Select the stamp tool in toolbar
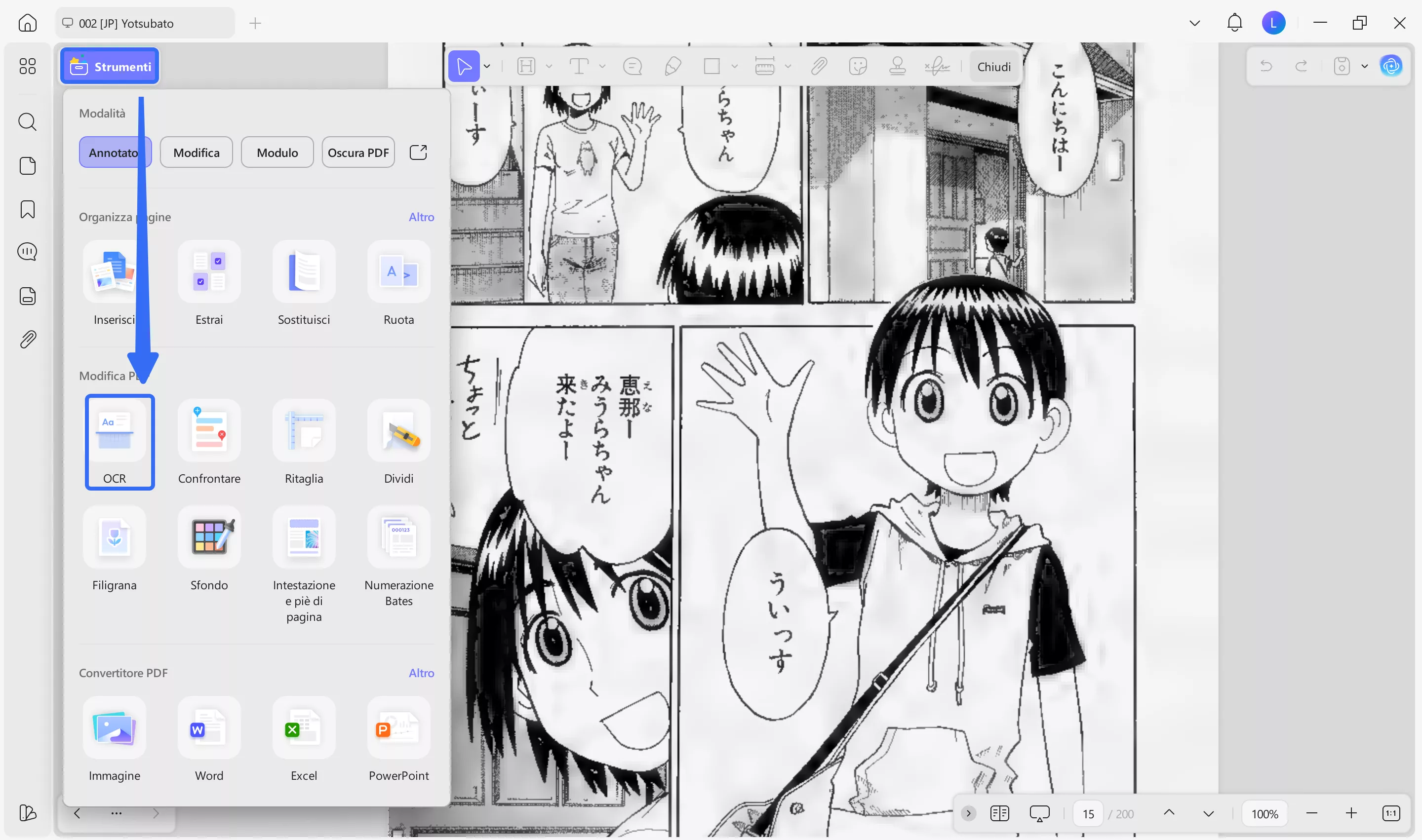 [x=897, y=66]
